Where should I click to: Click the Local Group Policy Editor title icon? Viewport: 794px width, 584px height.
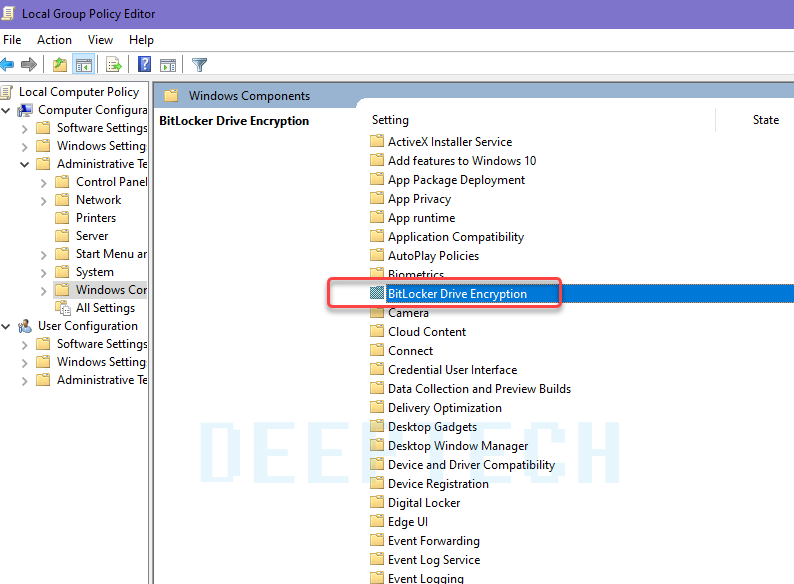[8, 13]
